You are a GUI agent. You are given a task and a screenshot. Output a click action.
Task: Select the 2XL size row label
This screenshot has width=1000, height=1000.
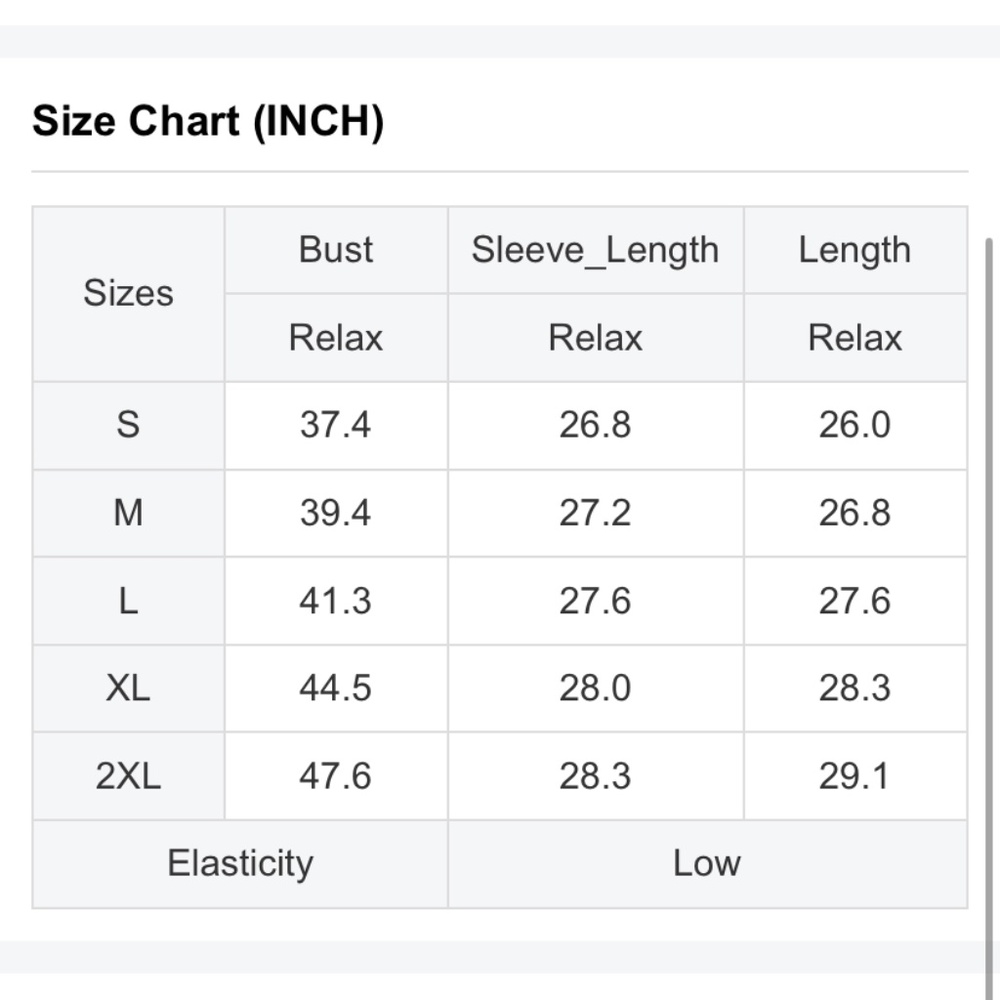128,777
